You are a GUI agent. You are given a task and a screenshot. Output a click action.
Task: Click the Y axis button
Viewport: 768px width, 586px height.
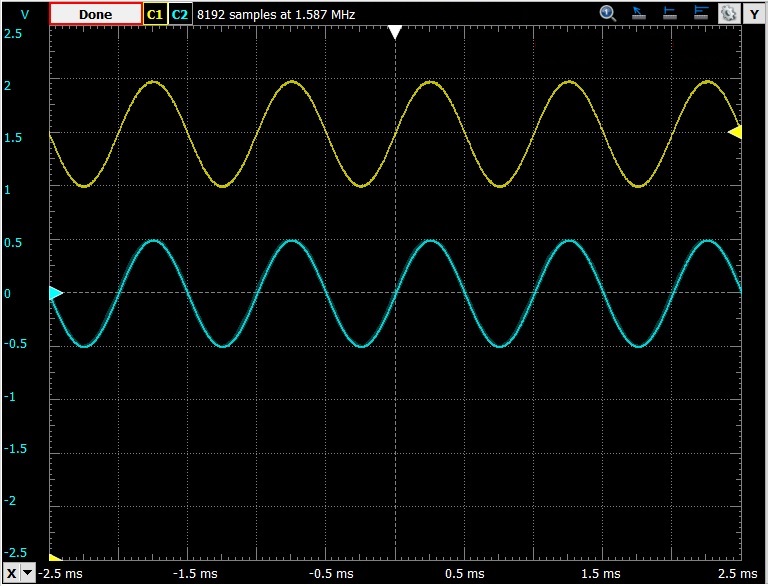tap(754, 14)
